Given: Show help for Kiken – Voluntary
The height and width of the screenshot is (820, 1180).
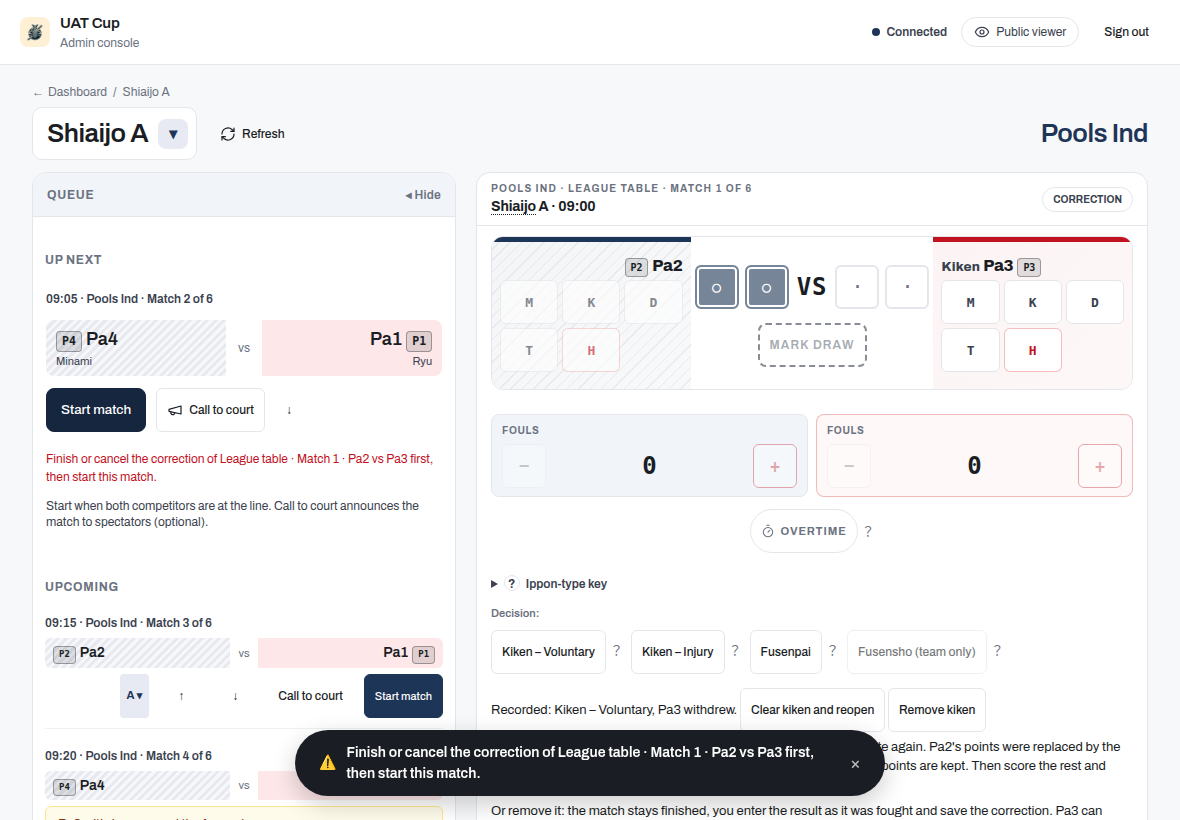Looking at the screenshot, I should pyautogui.click(x=617, y=651).
